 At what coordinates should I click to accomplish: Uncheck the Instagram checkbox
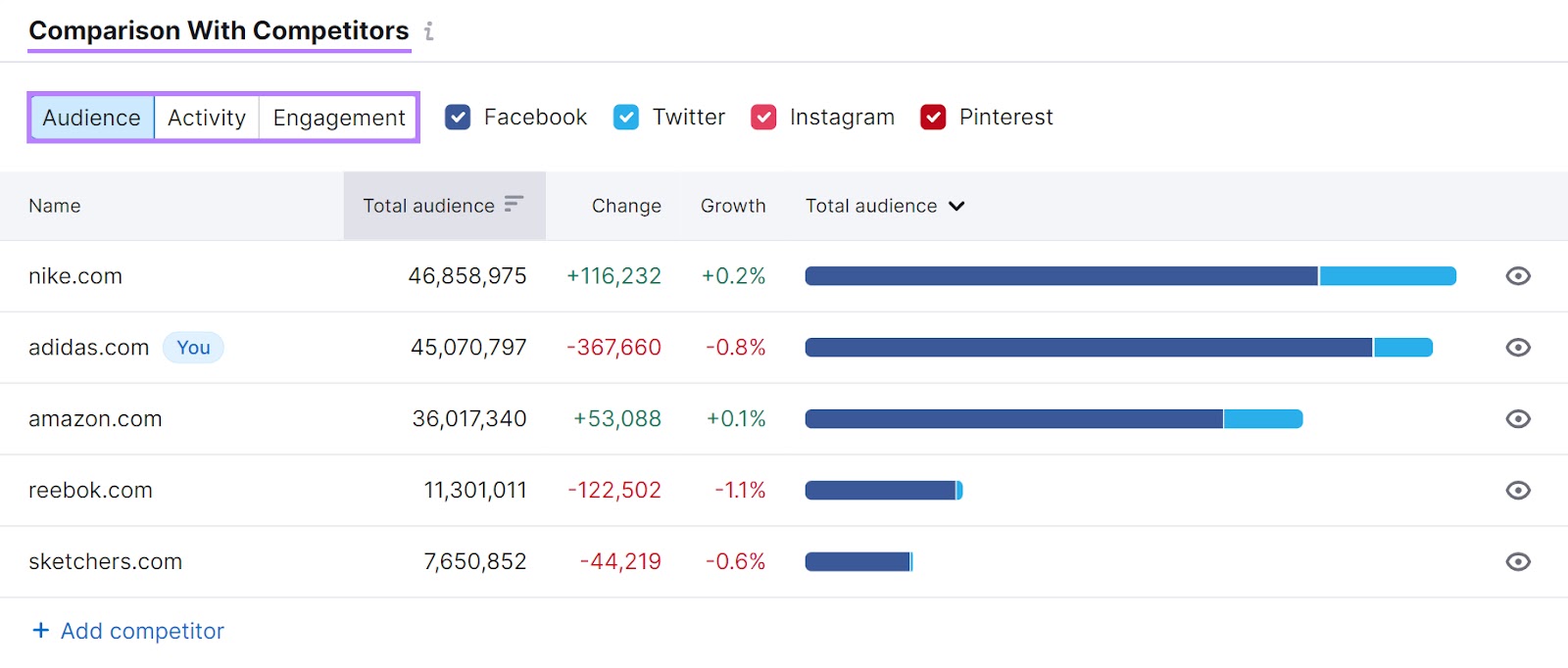pyautogui.click(x=763, y=118)
